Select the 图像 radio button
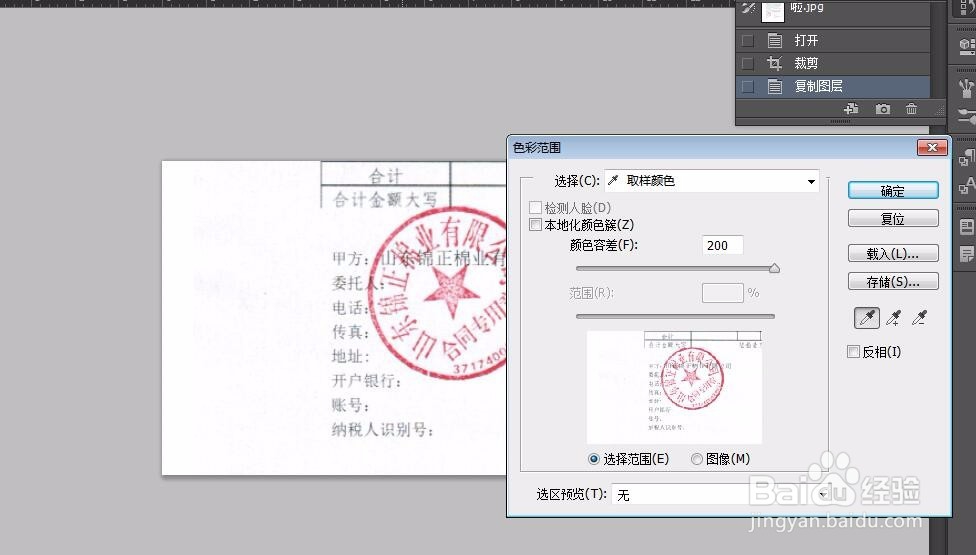 click(x=697, y=459)
